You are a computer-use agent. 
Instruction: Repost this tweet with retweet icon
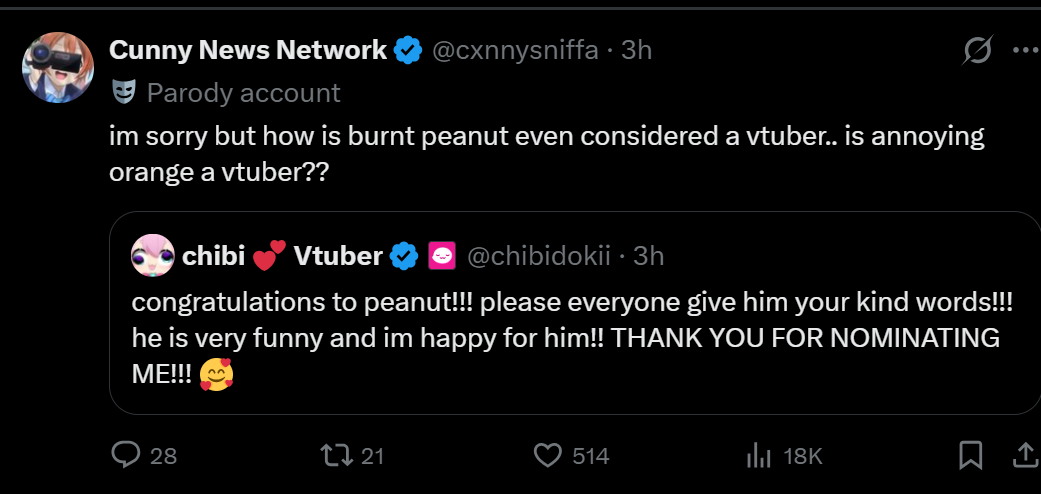tap(334, 456)
